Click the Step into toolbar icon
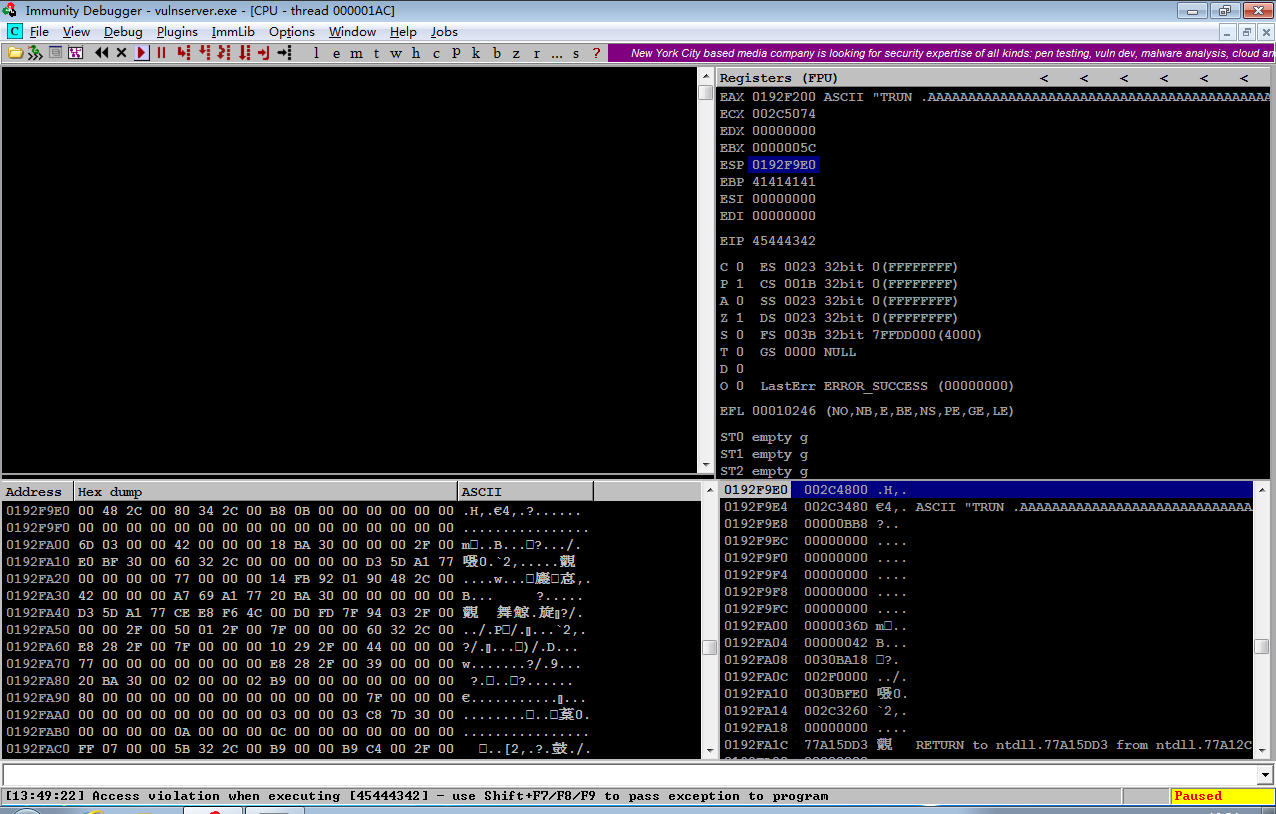This screenshot has height=814, width=1276. (183, 53)
